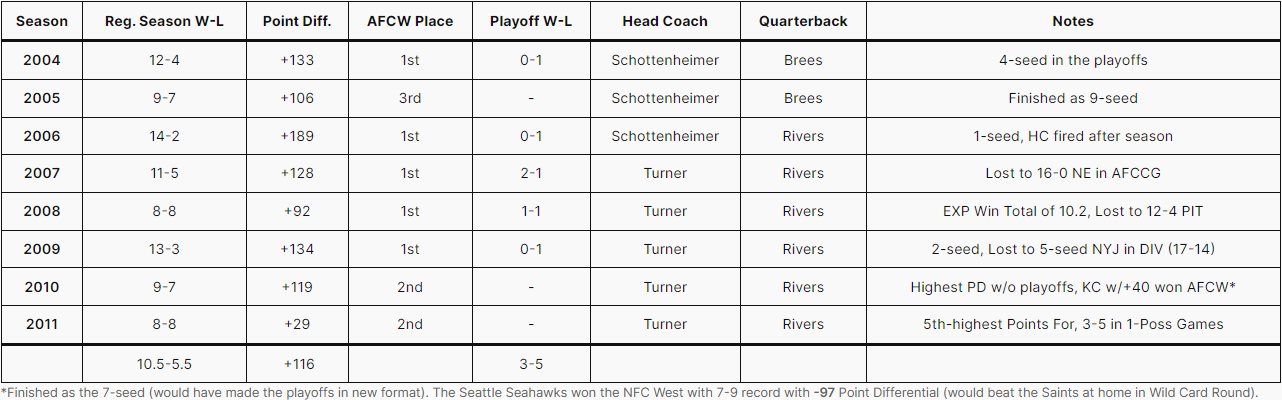Click the Notes column header

[1073, 21]
